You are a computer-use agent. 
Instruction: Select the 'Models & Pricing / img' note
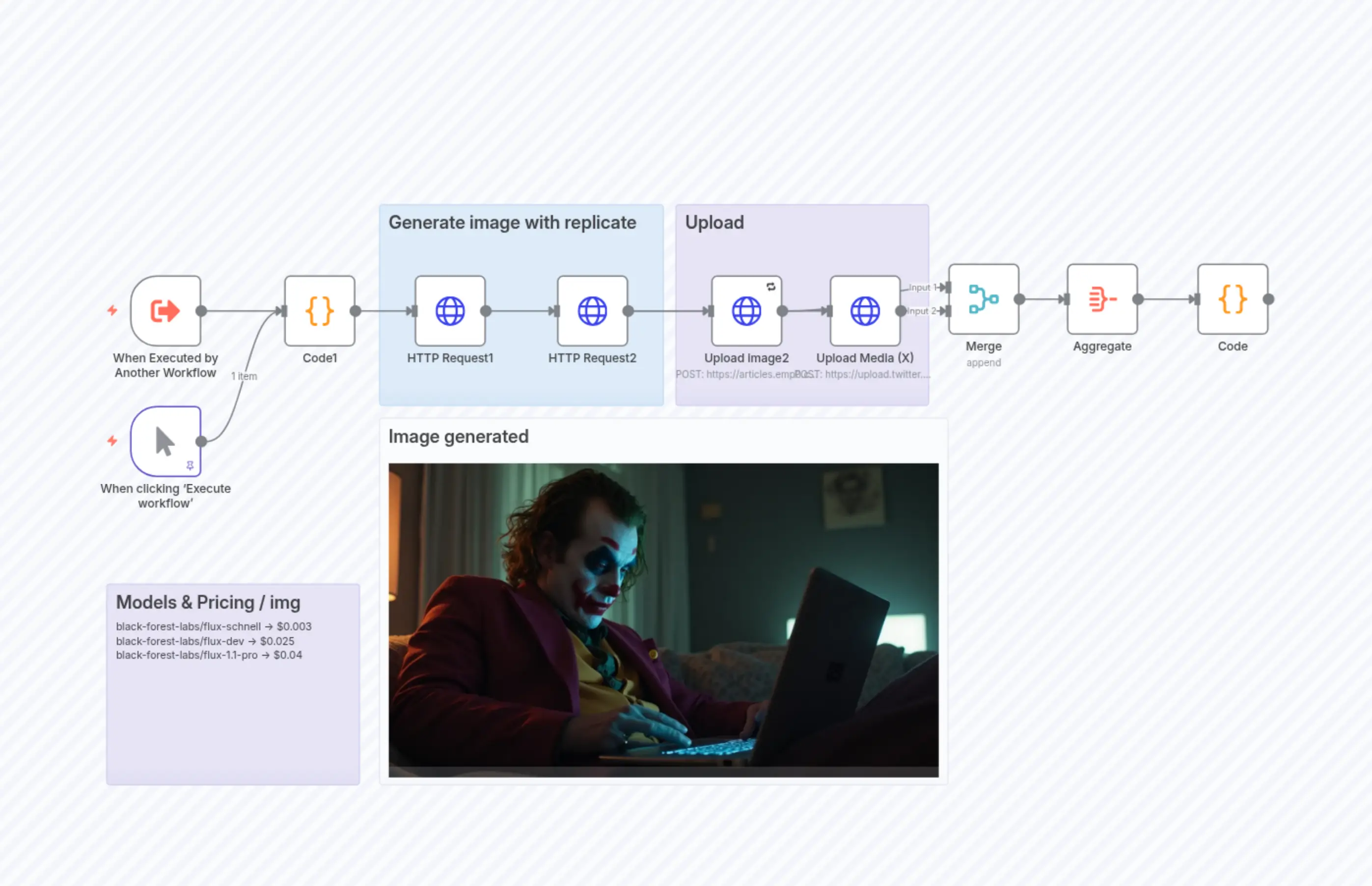tap(208, 602)
